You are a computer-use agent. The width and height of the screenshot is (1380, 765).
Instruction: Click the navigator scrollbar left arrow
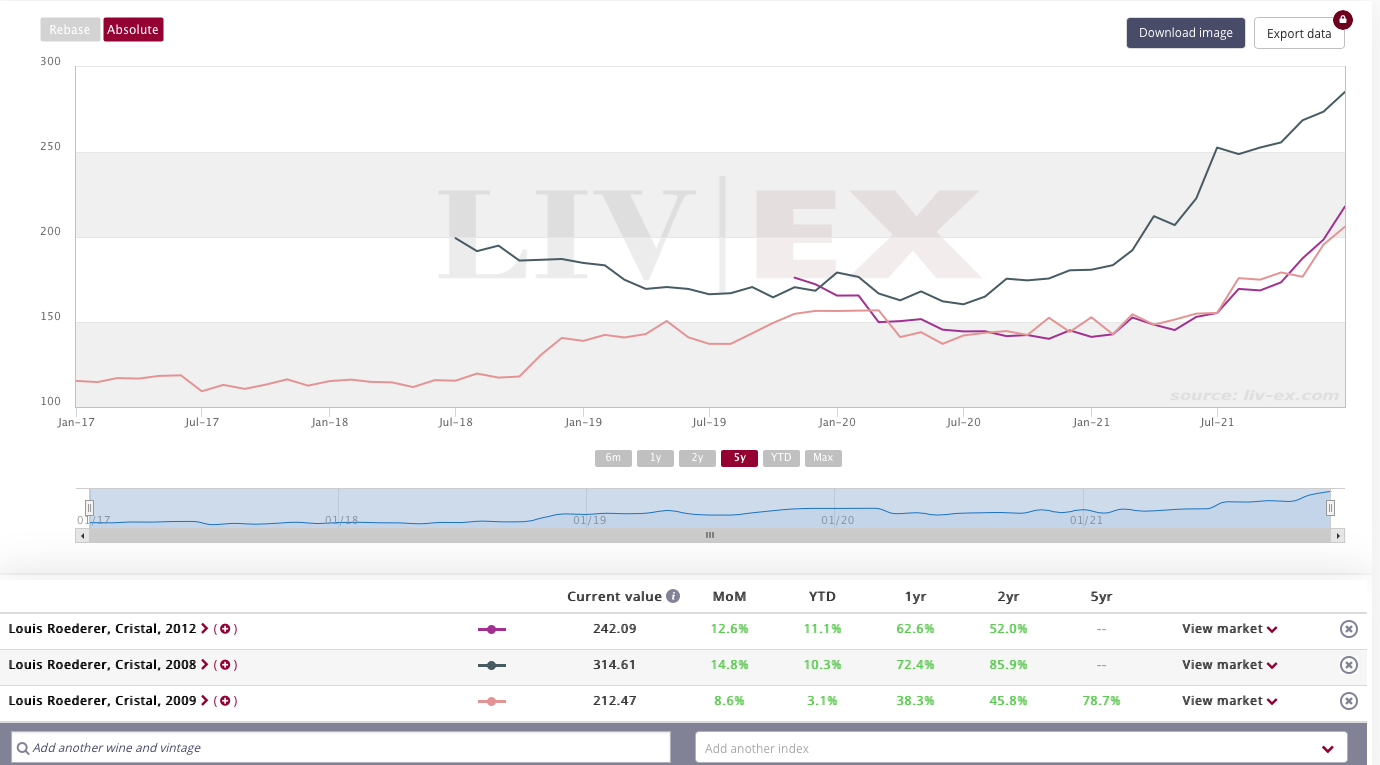(x=82, y=536)
